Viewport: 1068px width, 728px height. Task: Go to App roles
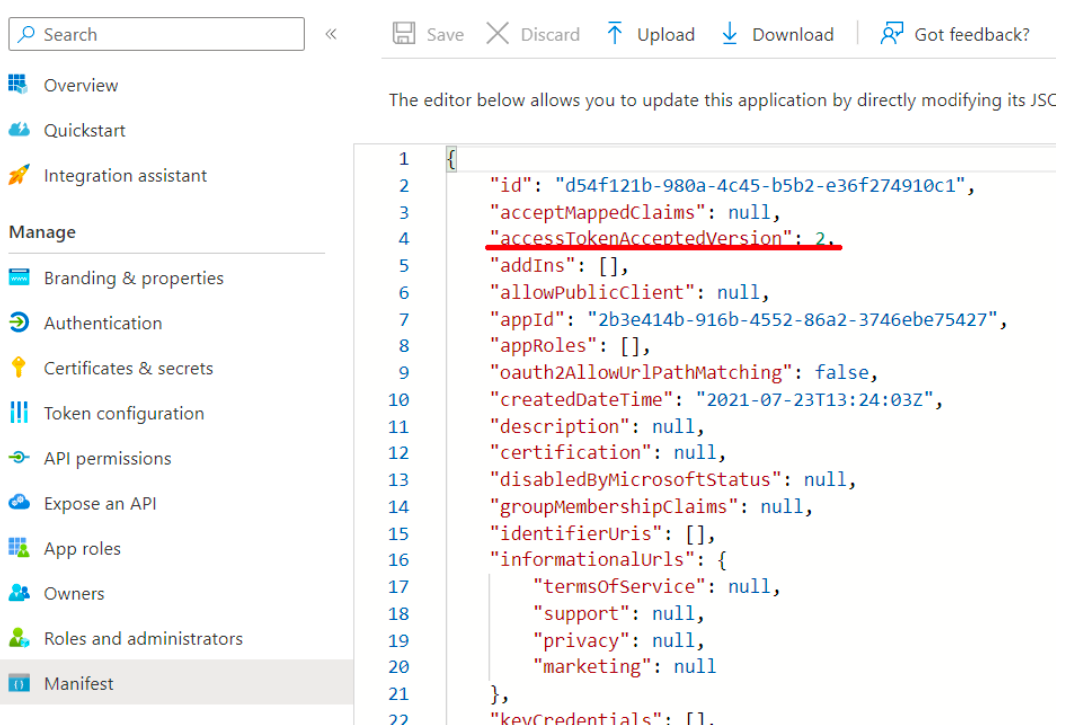tap(82, 548)
